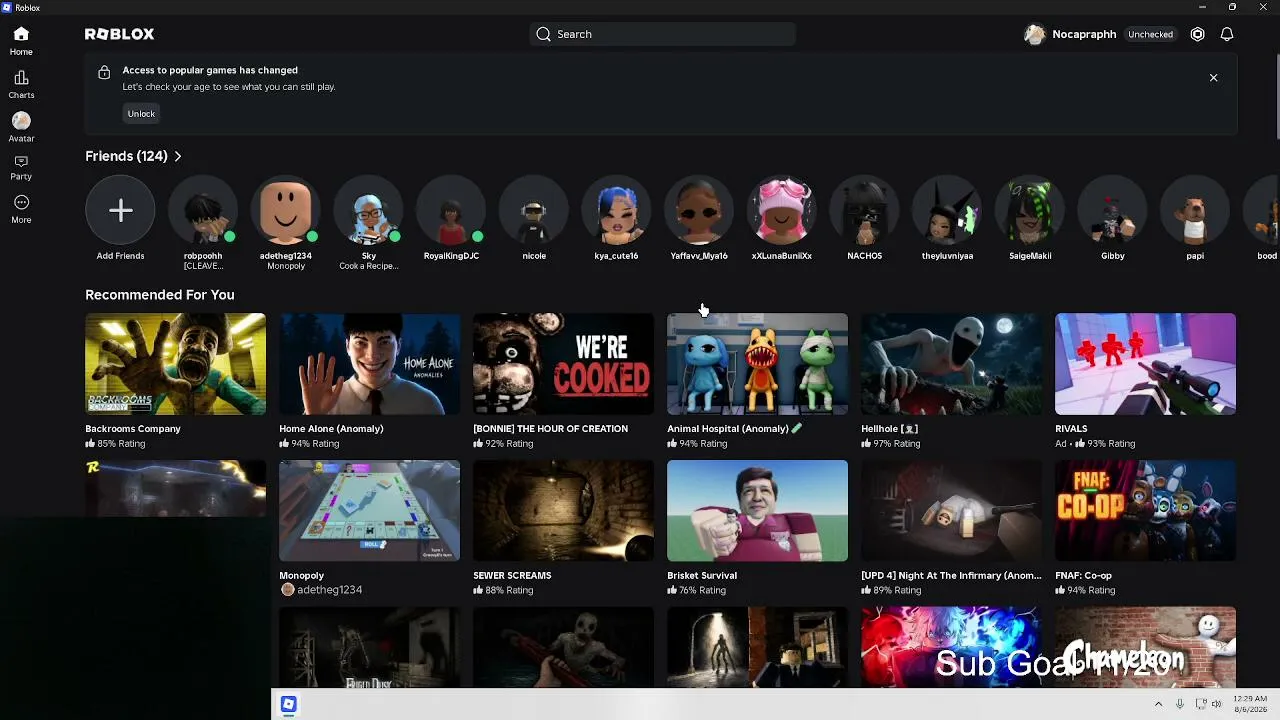Open the taskbar clock and date
This screenshot has height=720, width=1280.
pos(1250,704)
